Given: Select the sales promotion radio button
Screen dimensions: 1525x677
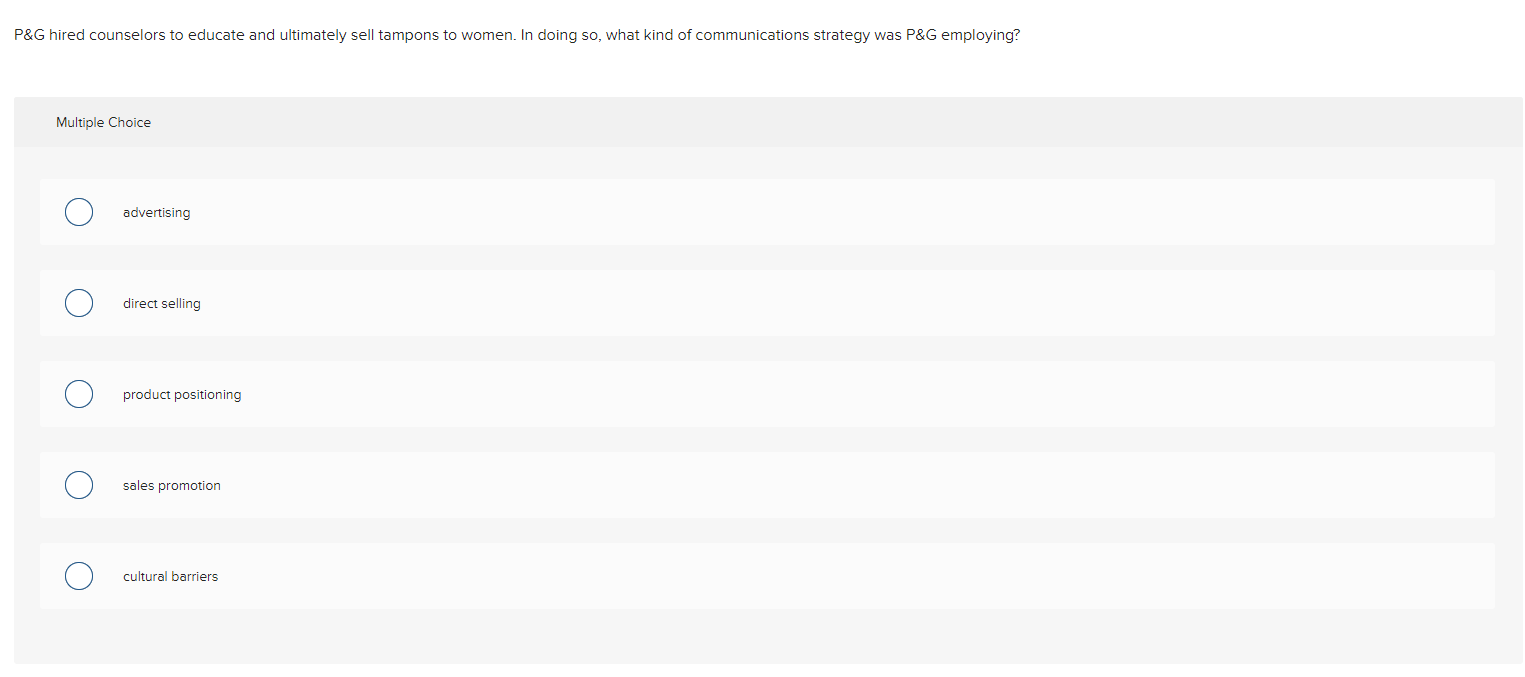Looking at the screenshot, I should pos(79,485).
